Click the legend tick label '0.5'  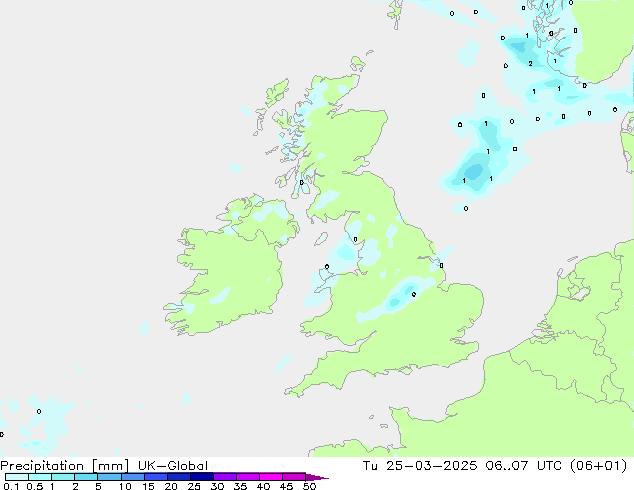[x=34, y=486]
